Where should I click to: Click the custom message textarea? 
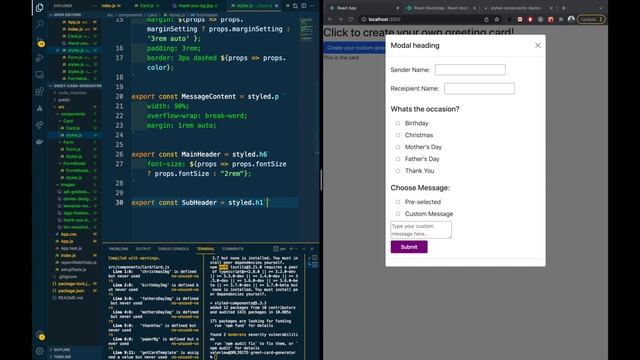(421, 230)
